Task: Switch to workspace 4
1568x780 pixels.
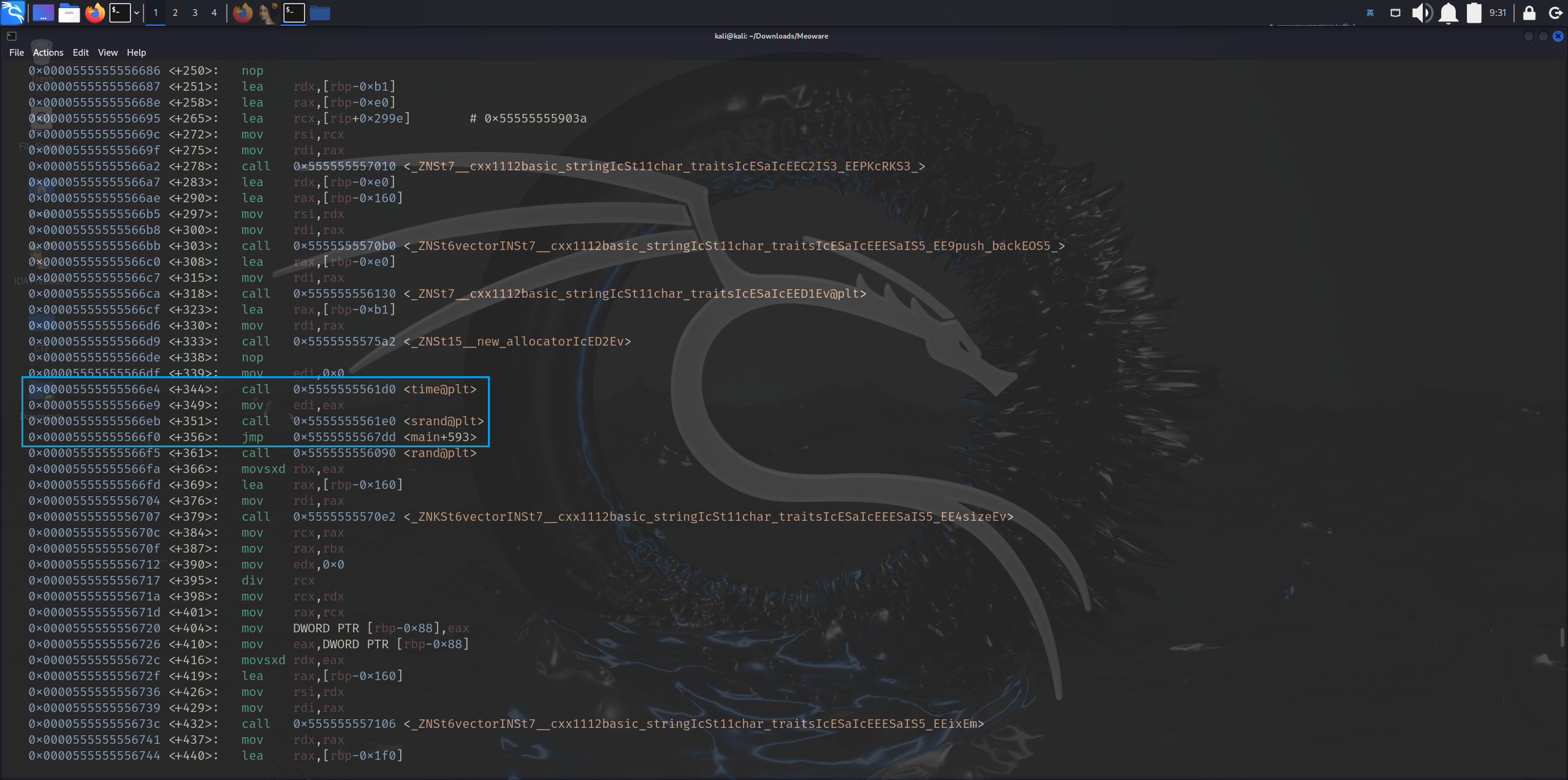Action: click(214, 13)
